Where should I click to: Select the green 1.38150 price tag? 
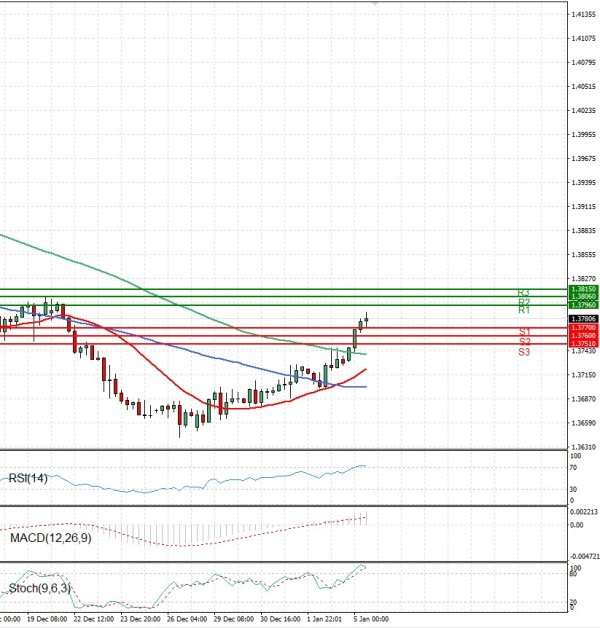click(x=582, y=289)
